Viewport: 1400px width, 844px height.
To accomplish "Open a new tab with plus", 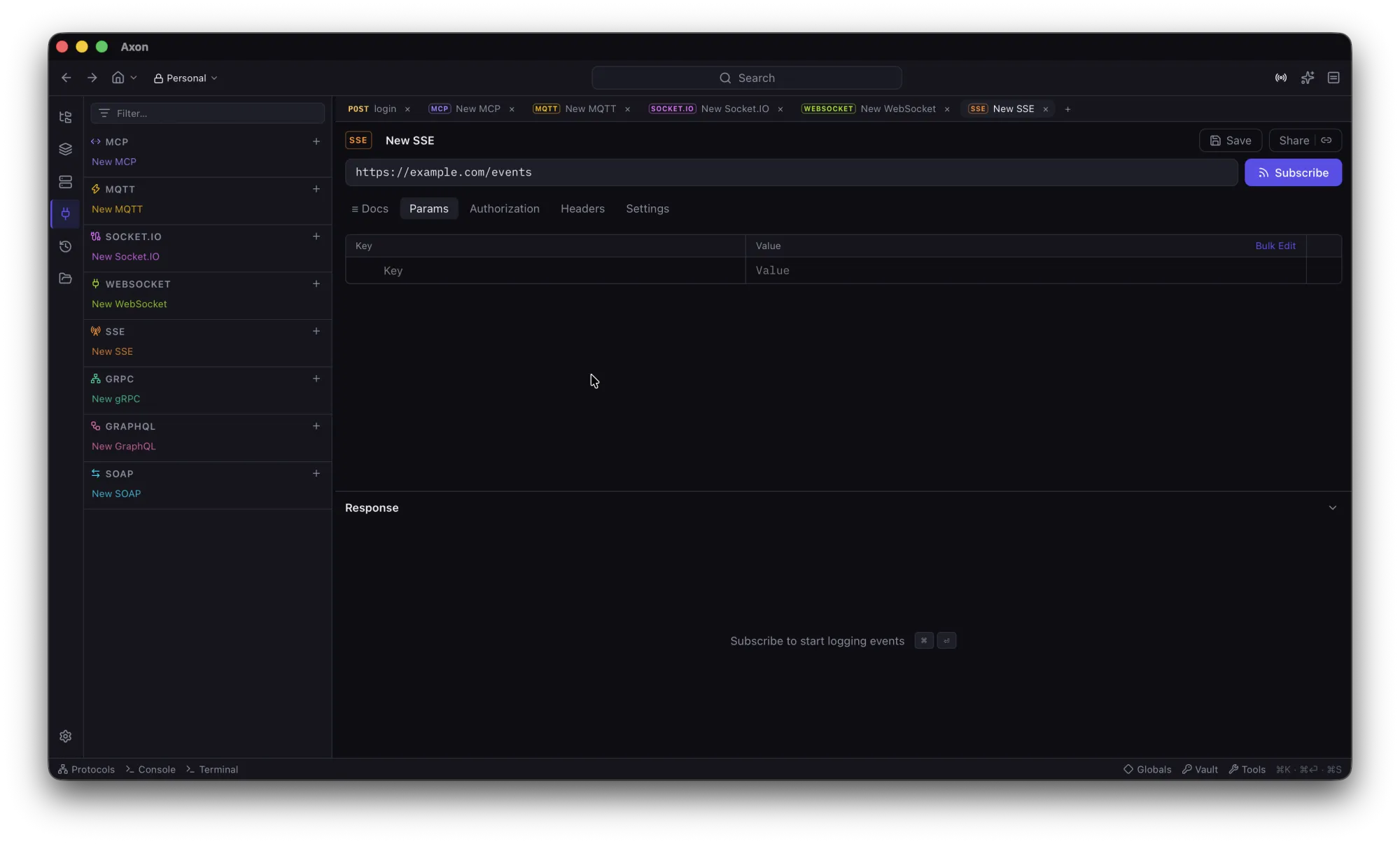I will point(1067,109).
